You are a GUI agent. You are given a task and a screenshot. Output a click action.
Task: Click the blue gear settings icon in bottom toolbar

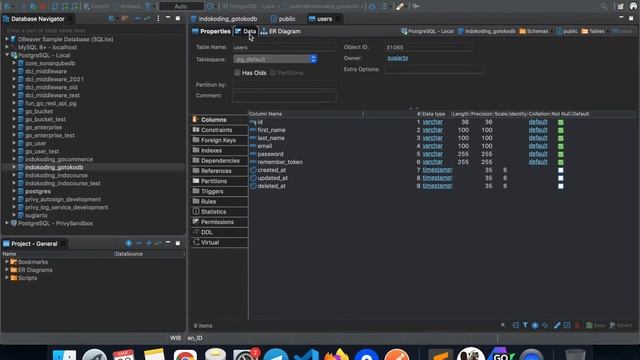pyautogui.click(x=535, y=325)
